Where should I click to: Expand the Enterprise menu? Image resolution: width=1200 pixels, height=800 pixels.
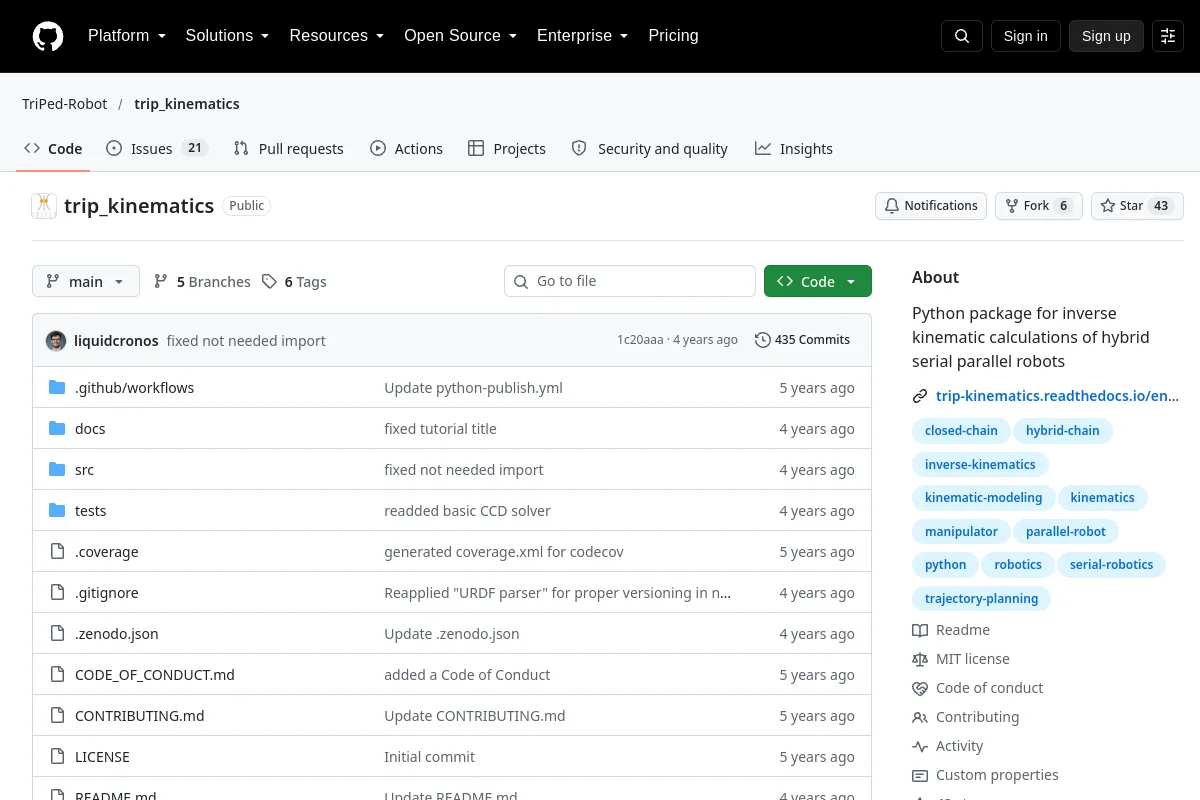pos(582,36)
